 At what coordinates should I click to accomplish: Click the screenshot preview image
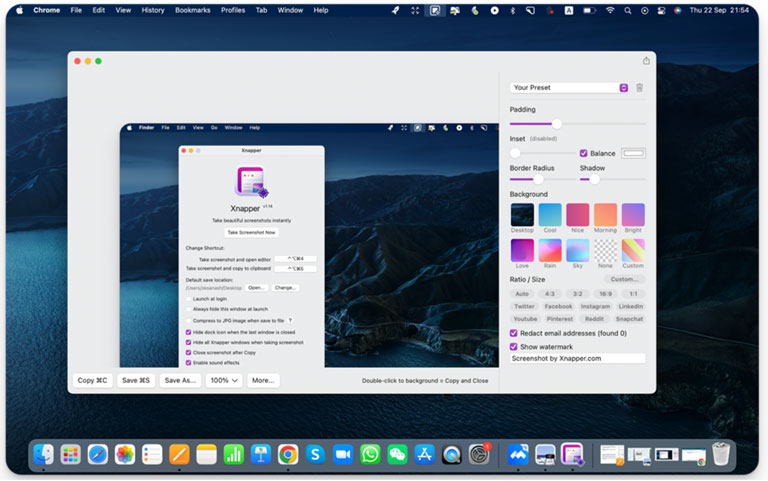309,245
